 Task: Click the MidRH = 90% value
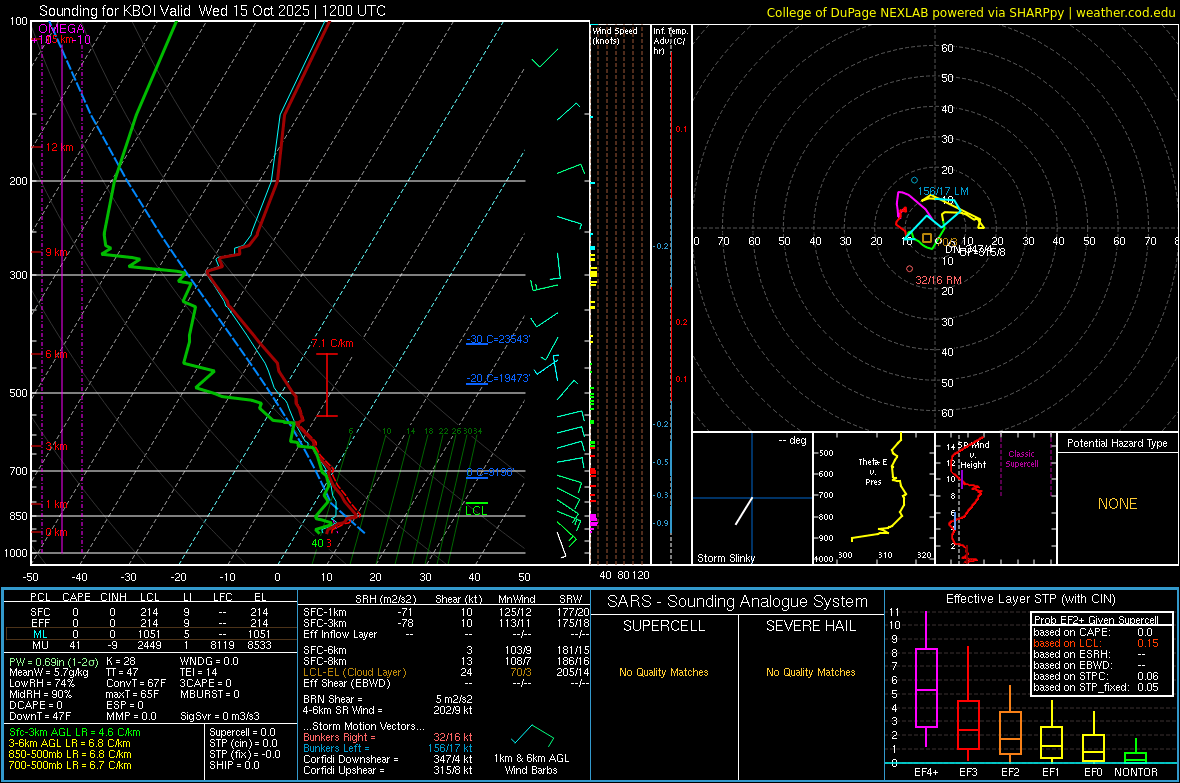point(41,694)
